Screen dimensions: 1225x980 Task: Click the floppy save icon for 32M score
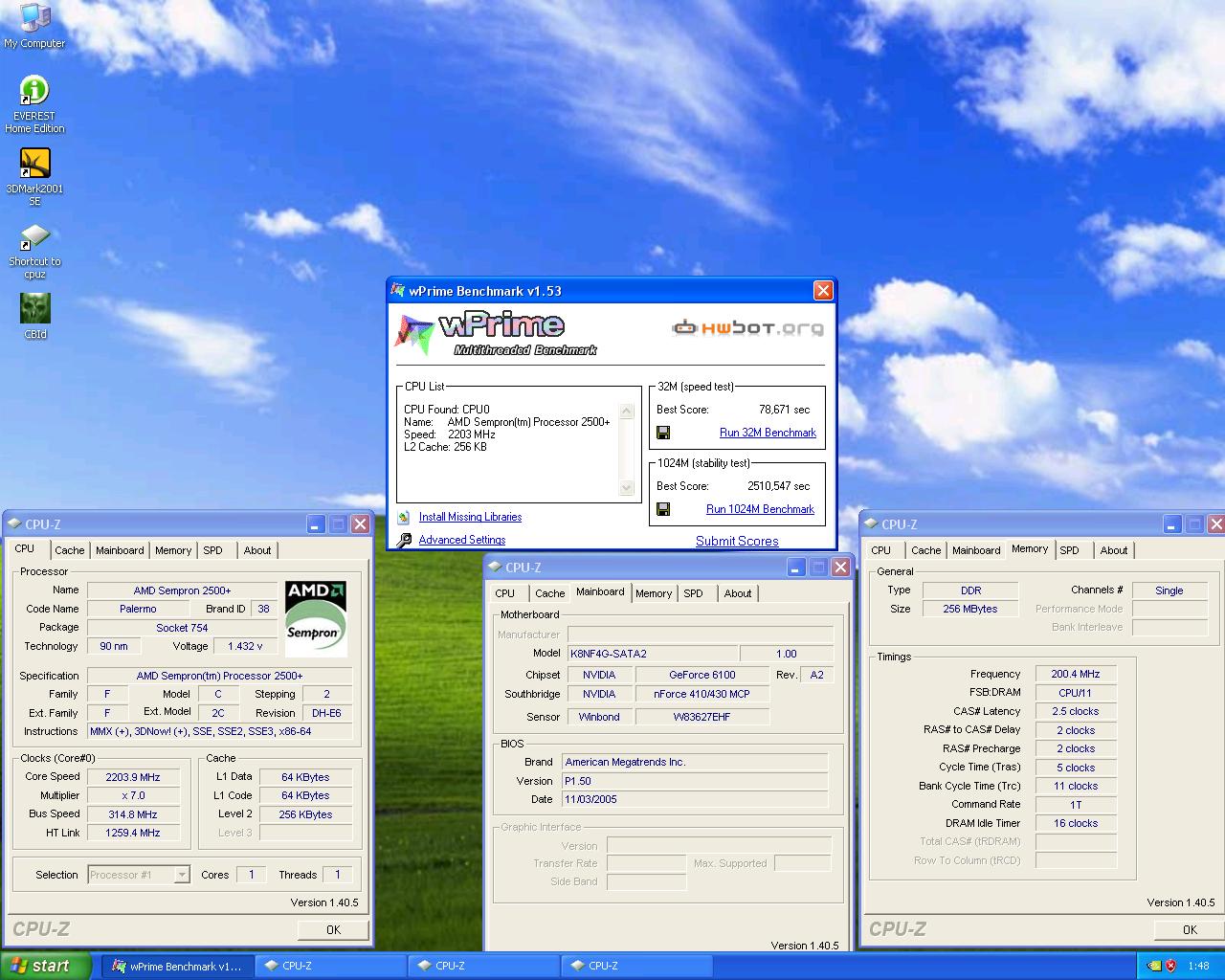(x=663, y=433)
